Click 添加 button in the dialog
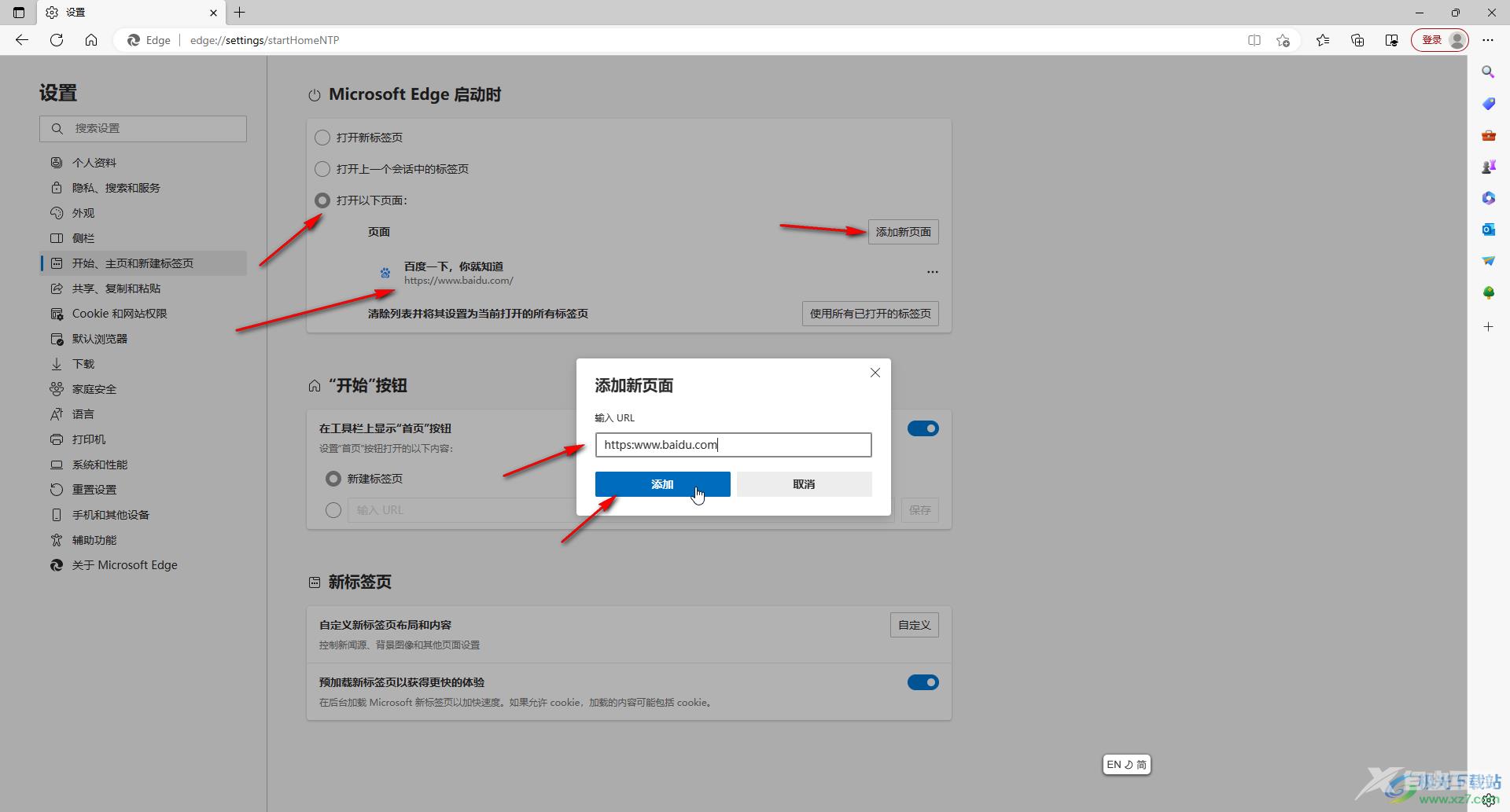 point(662,484)
